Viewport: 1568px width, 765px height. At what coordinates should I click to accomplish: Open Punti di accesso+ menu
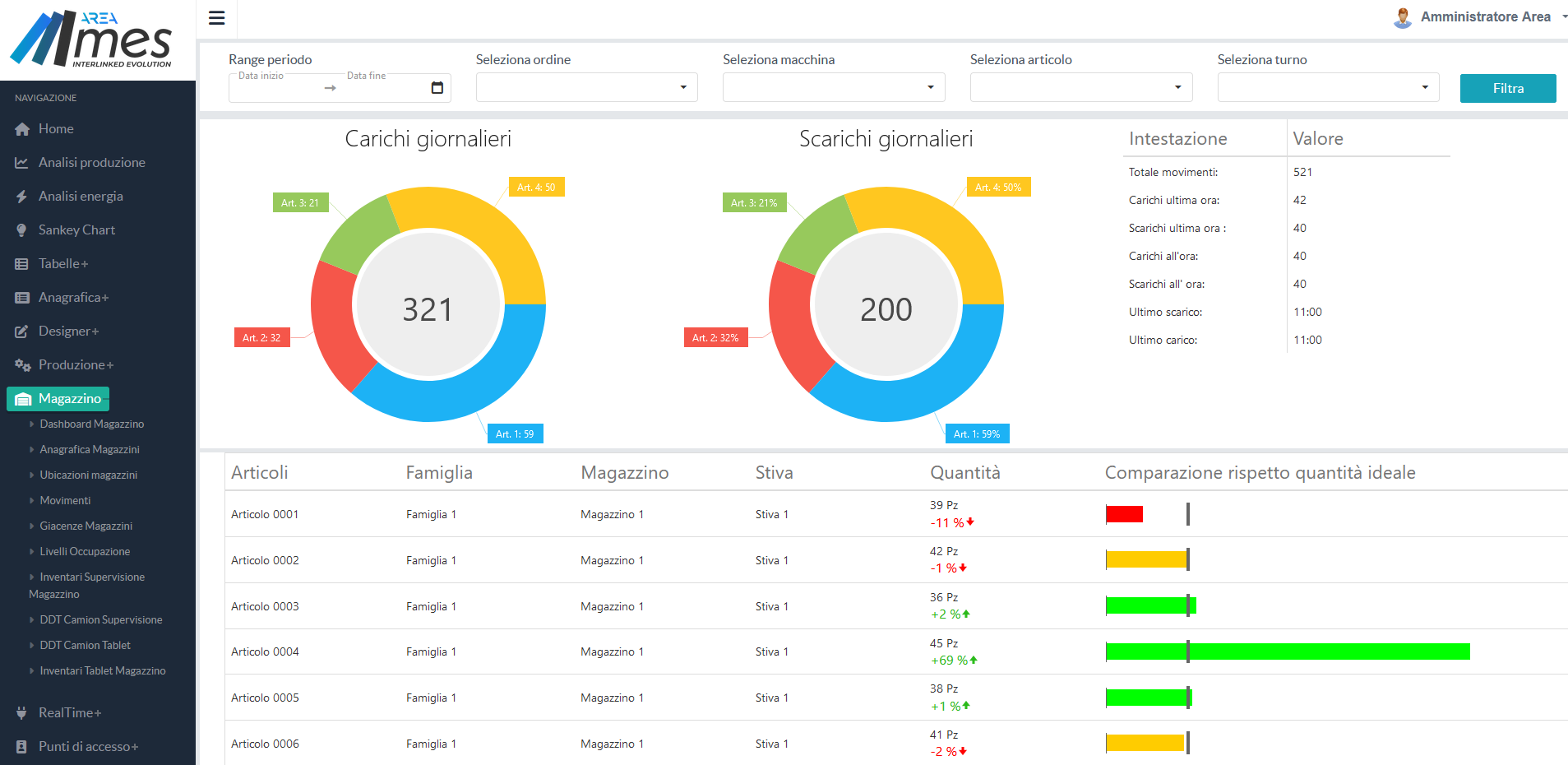click(89, 747)
